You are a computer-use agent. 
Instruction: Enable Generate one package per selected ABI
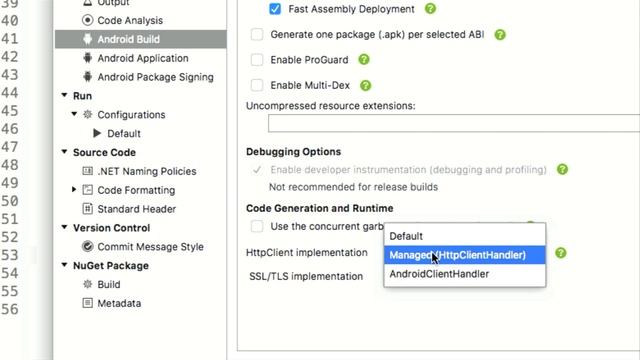tap(257, 34)
